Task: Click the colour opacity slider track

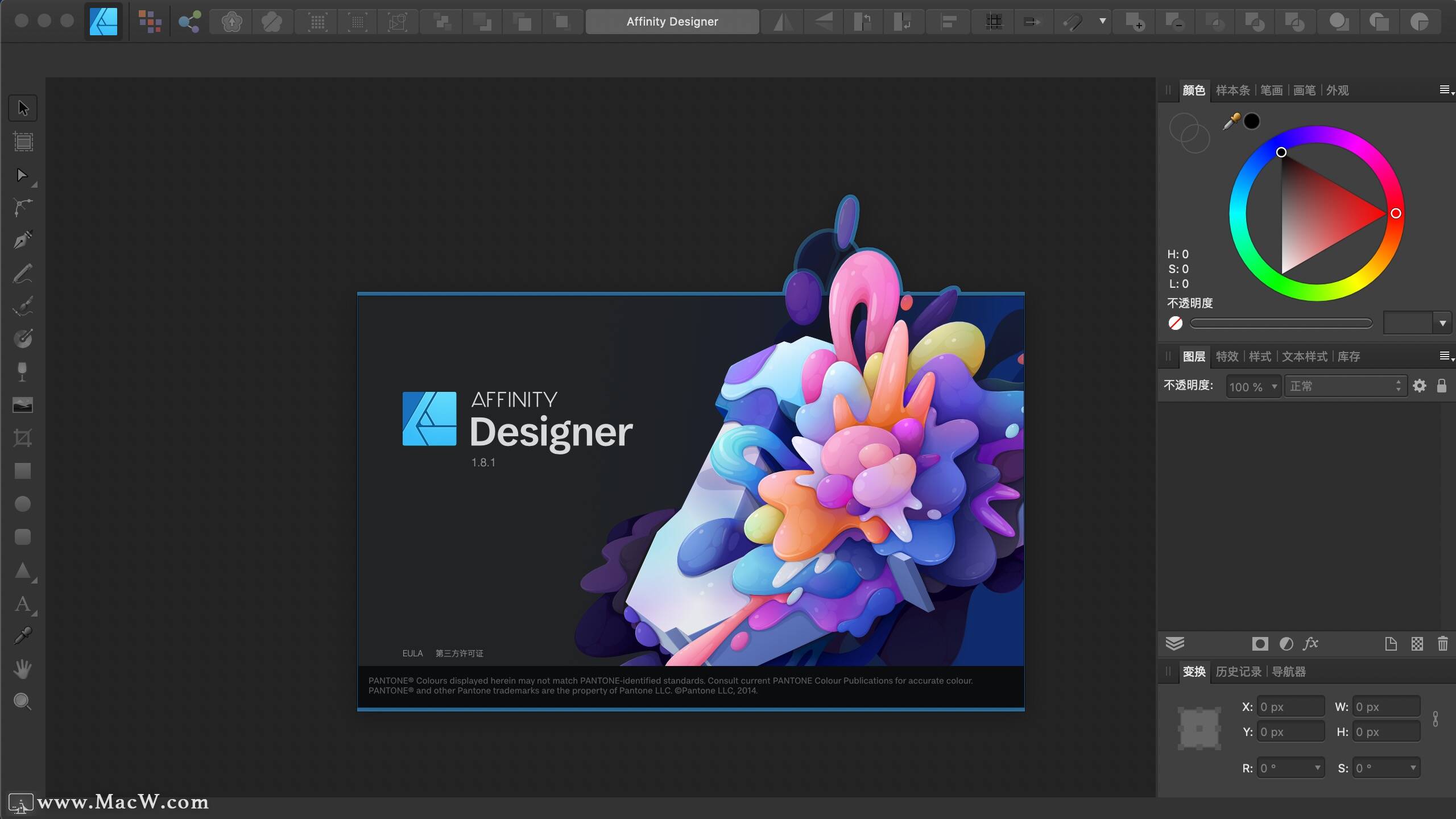Action: tap(1281, 324)
